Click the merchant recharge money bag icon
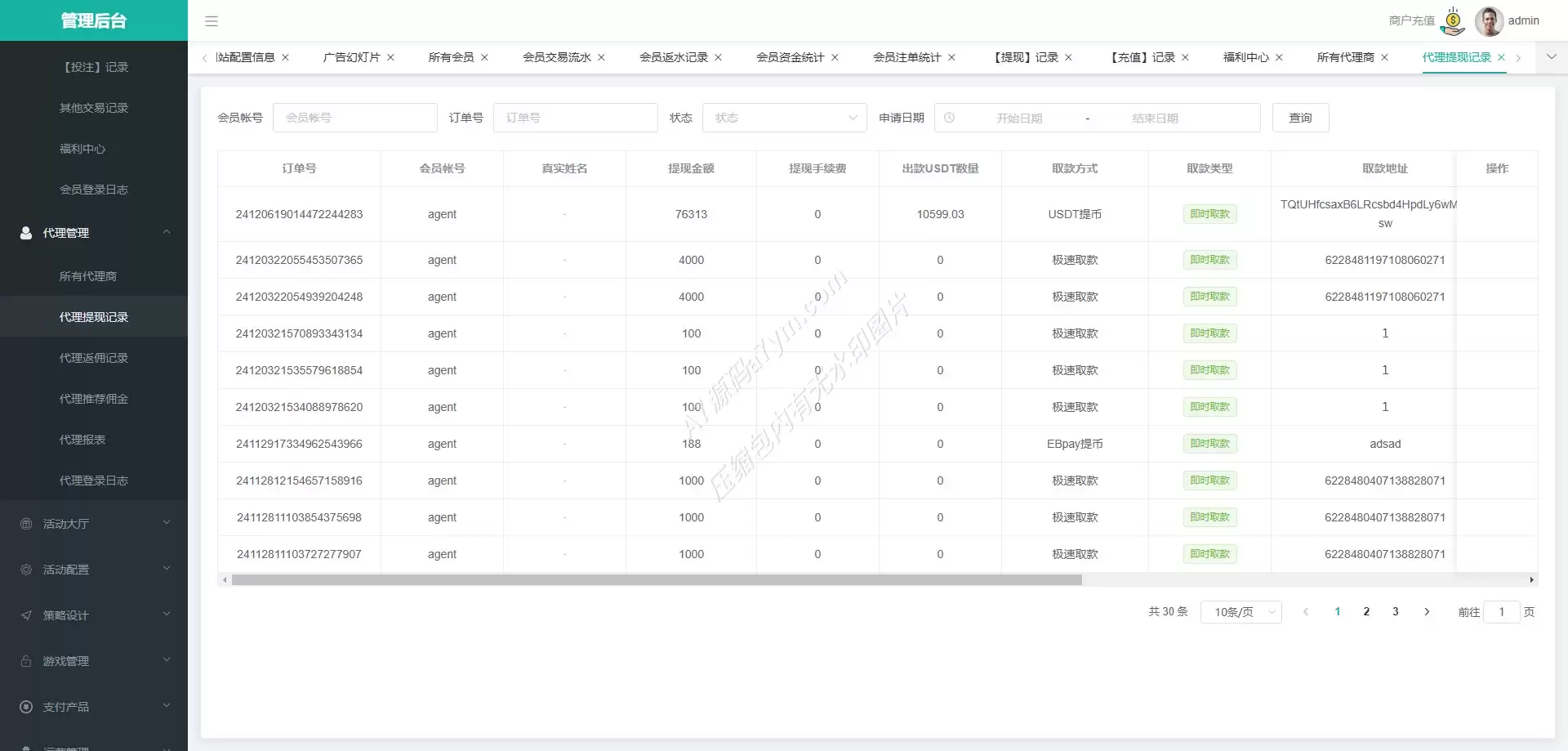 pyautogui.click(x=1453, y=21)
